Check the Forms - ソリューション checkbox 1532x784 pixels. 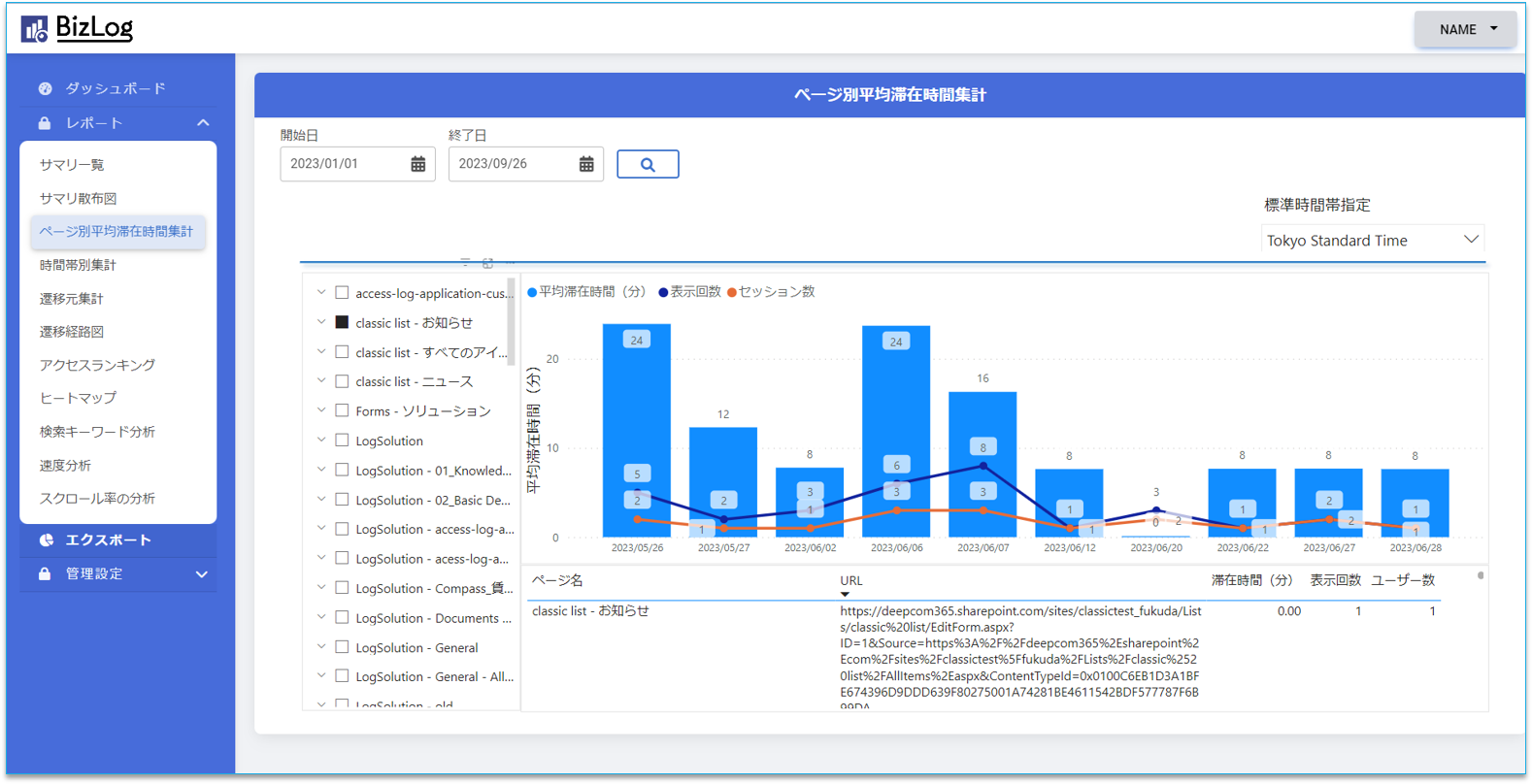[342, 410]
